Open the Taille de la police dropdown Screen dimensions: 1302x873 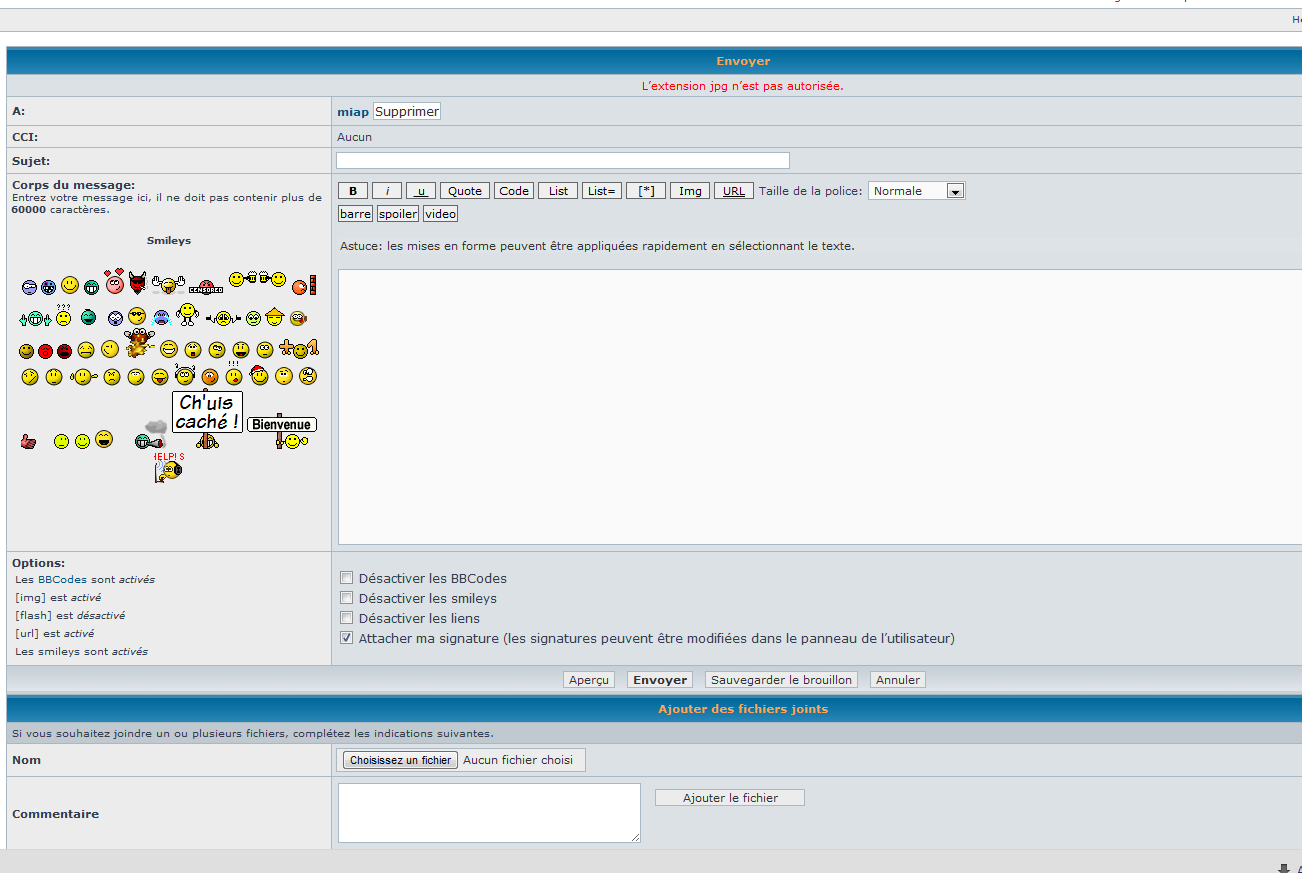tap(916, 191)
